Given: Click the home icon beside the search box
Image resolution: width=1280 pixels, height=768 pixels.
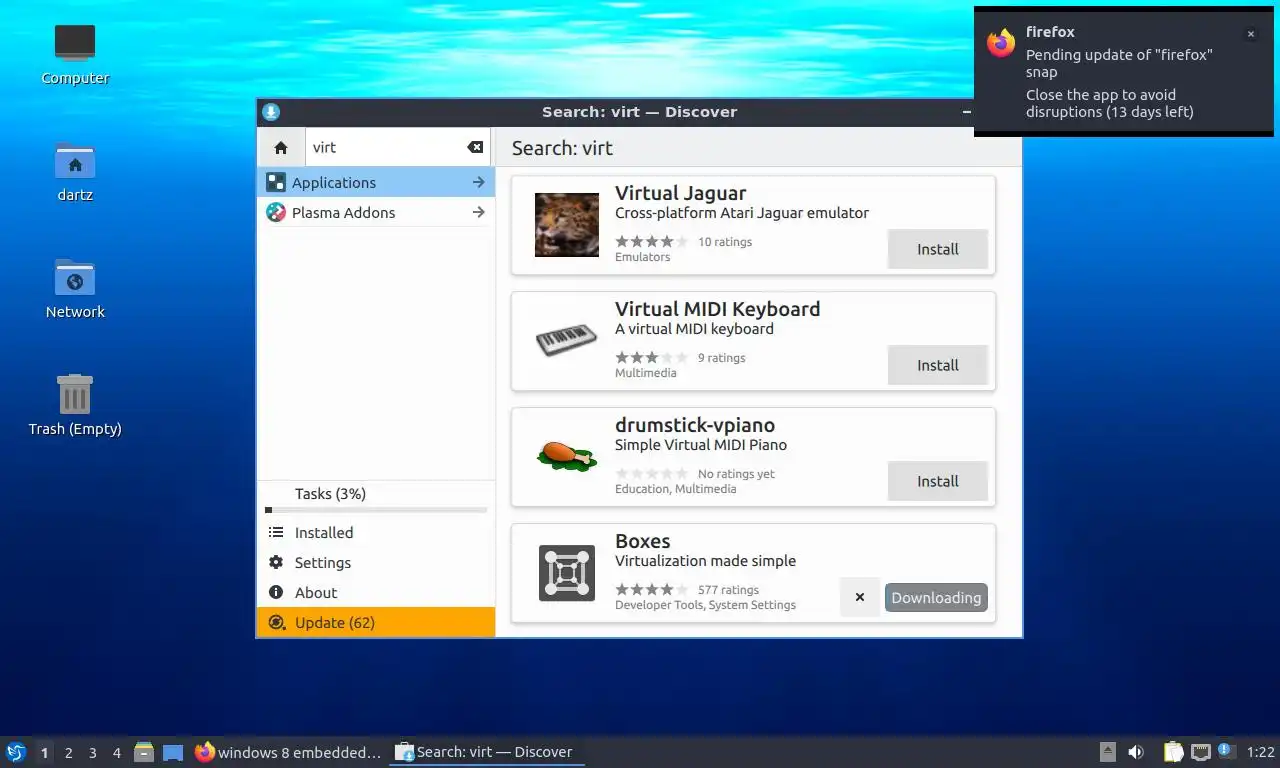Looking at the screenshot, I should [x=281, y=147].
